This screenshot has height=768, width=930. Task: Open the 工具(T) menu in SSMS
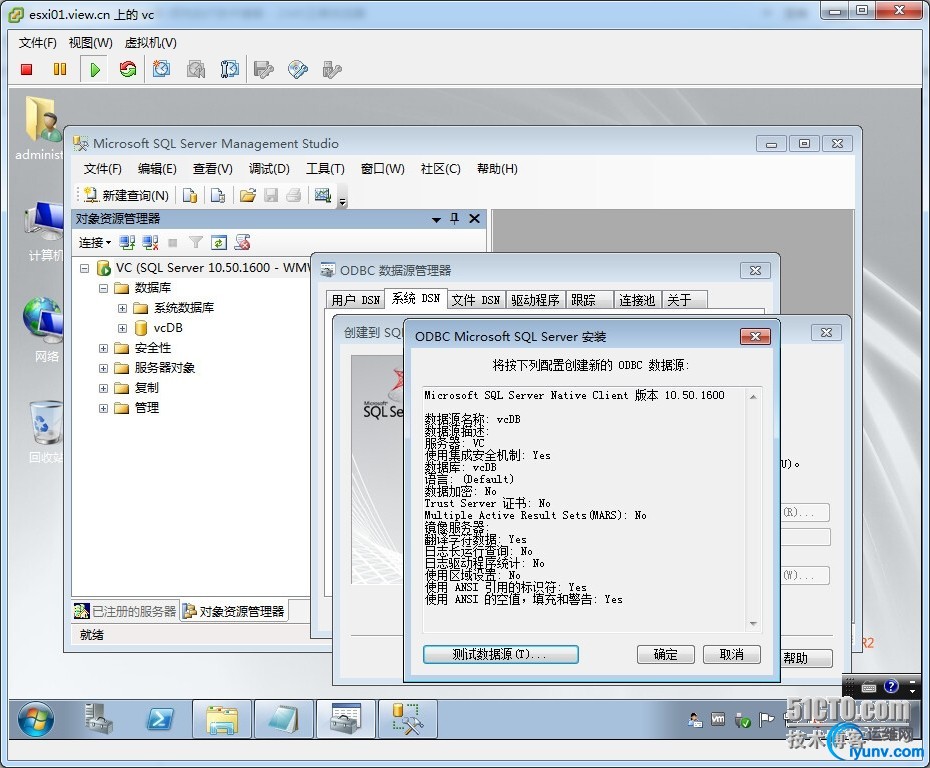pos(325,169)
